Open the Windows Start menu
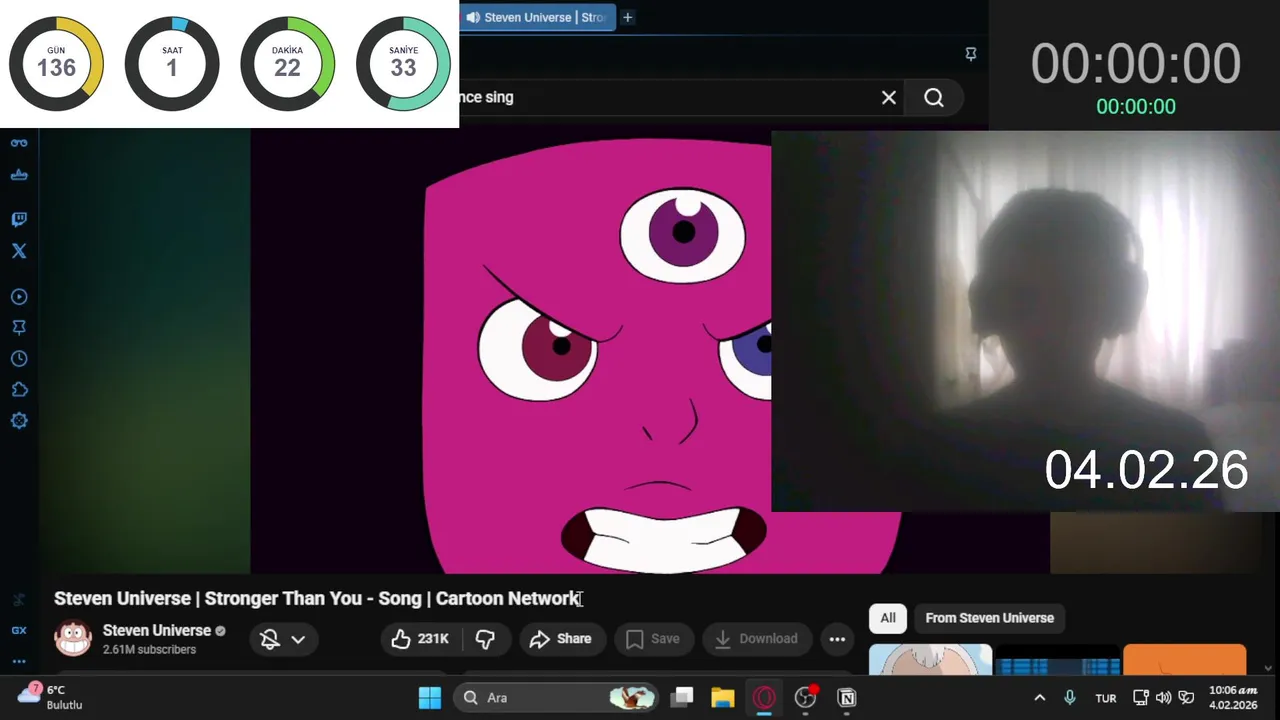1280x720 pixels. click(430, 698)
